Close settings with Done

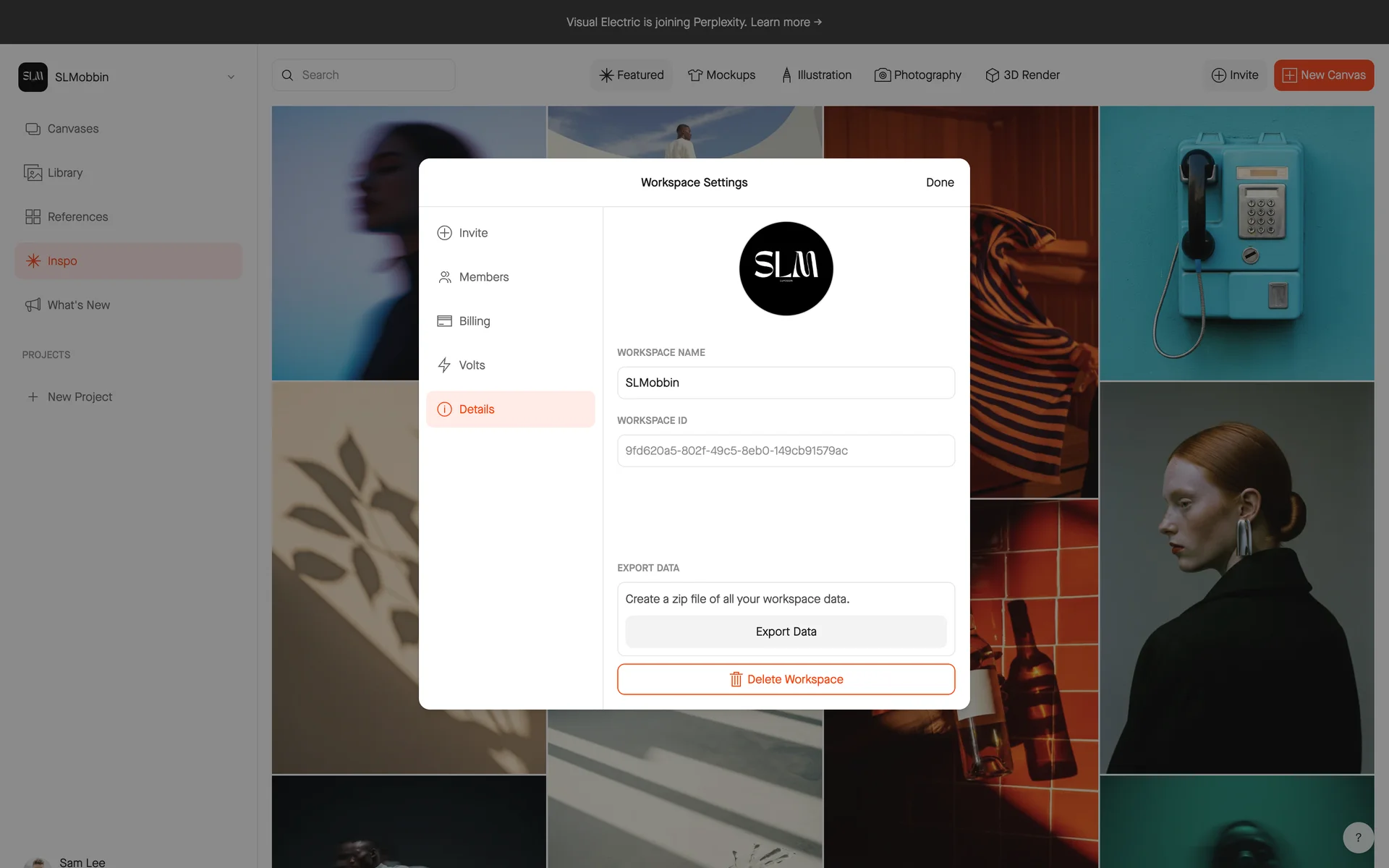pos(939,182)
